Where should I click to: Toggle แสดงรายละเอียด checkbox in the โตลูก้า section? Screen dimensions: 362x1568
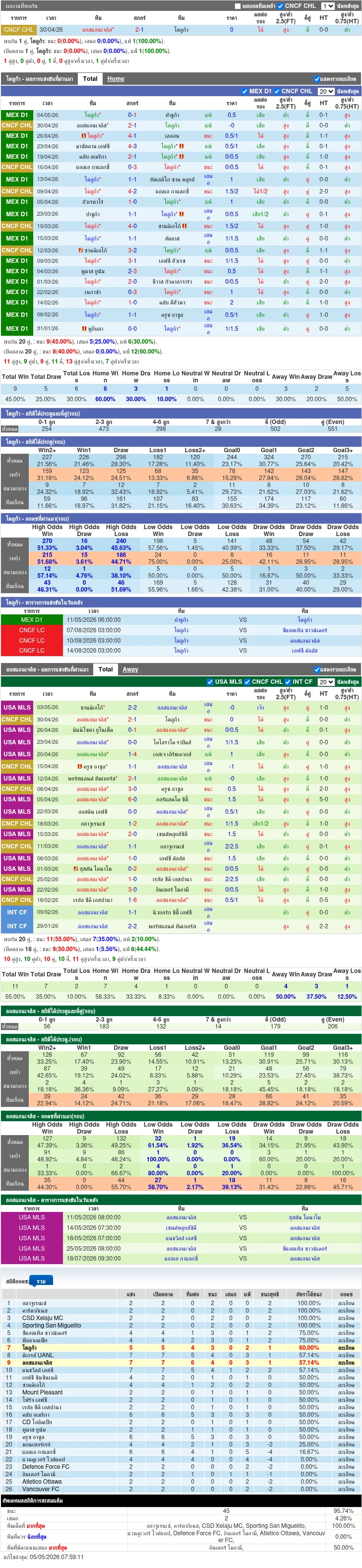click(x=317, y=79)
